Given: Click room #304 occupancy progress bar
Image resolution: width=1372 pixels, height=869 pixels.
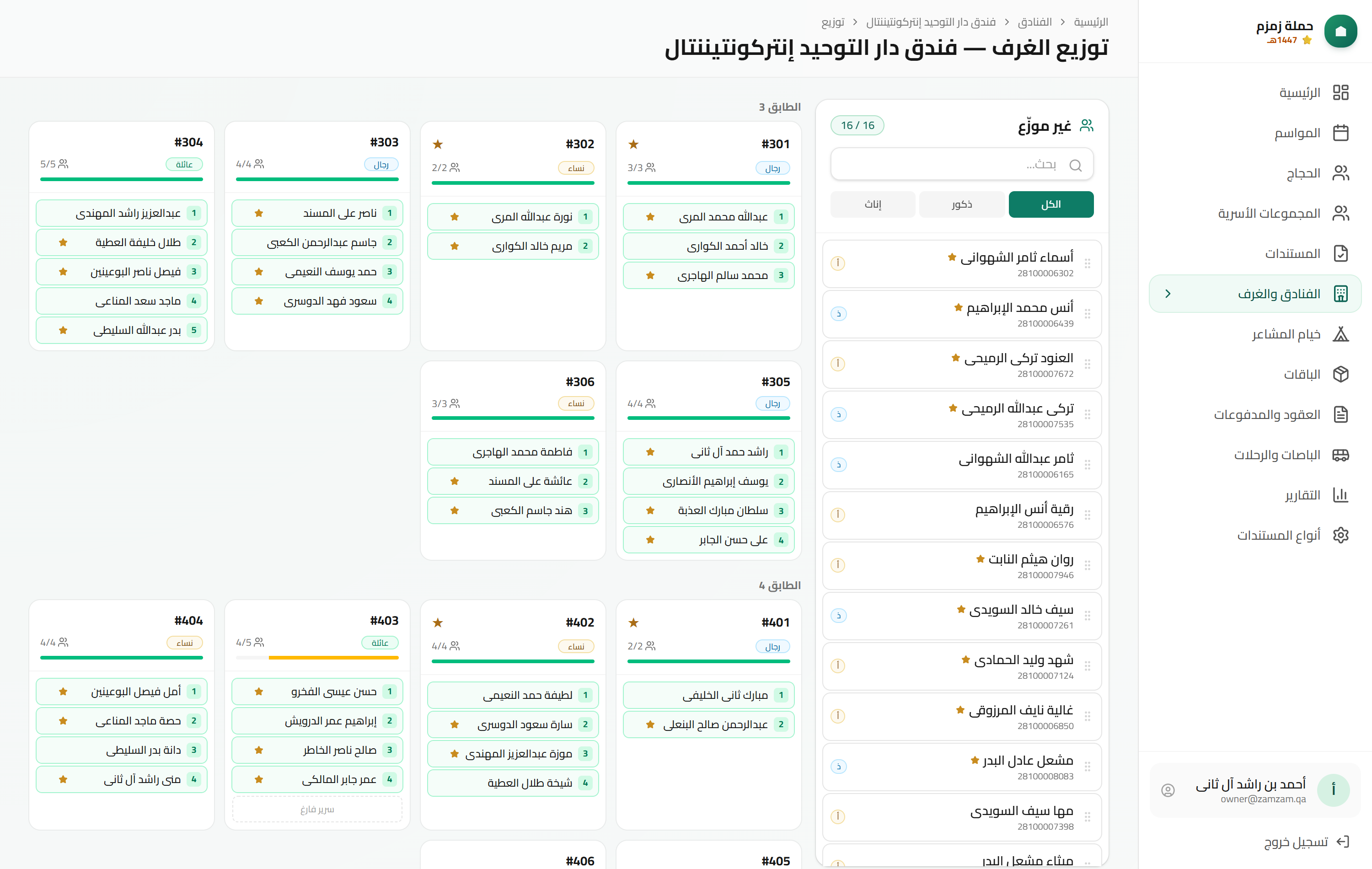Looking at the screenshot, I should pyautogui.click(x=121, y=179).
